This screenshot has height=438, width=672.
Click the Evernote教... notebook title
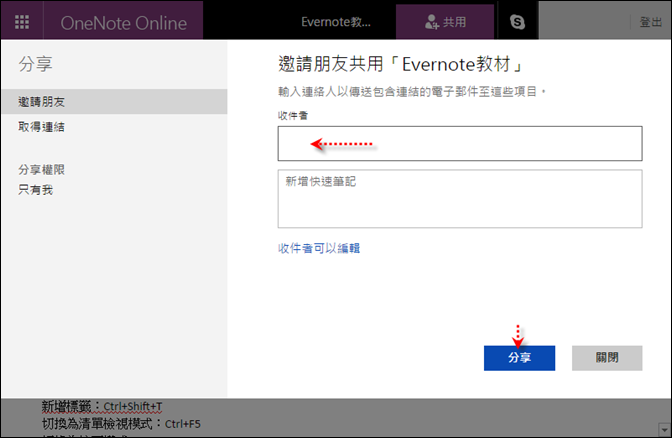pyautogui.click(x=336, y=22)
